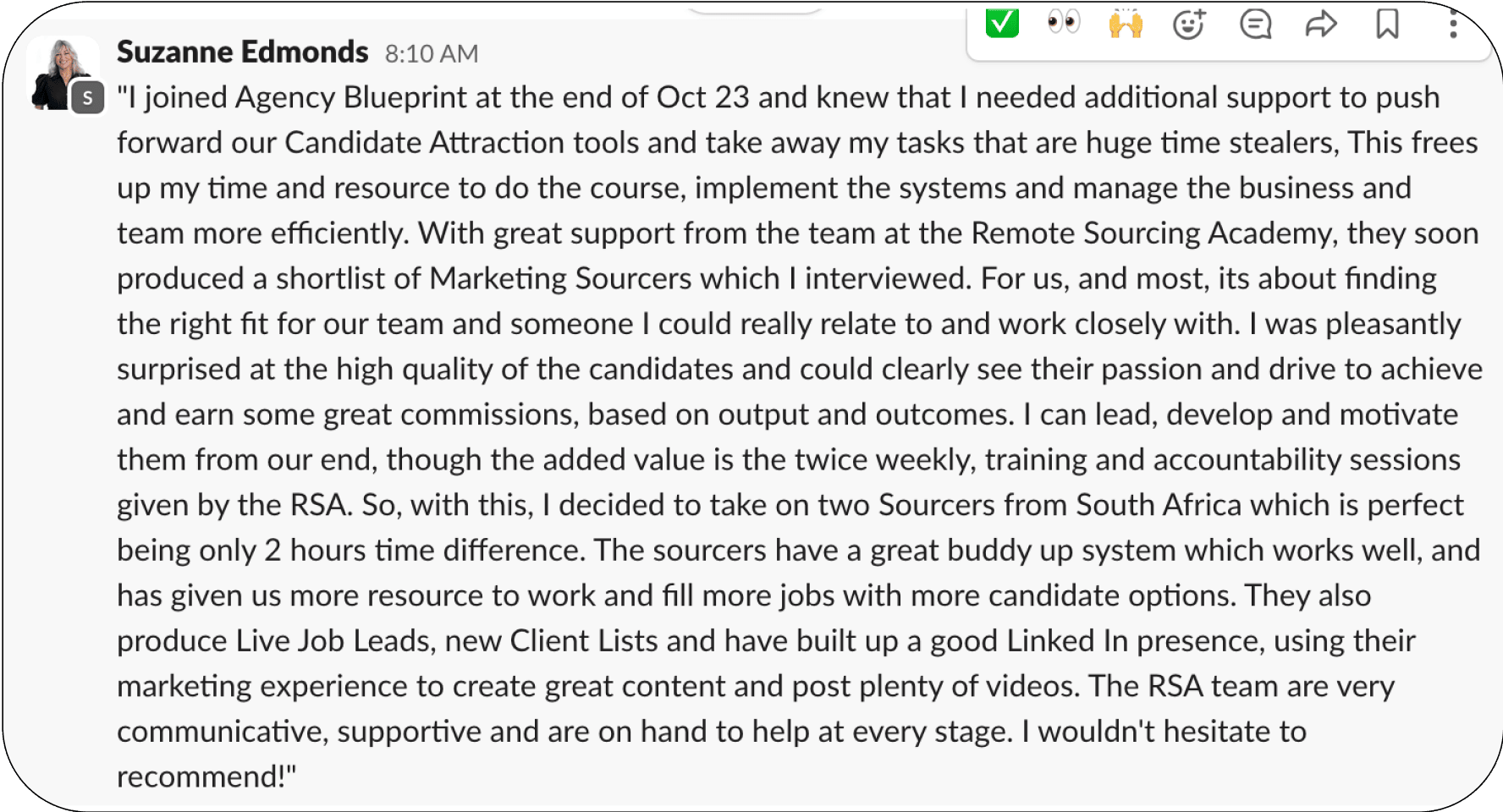Click the phrase Live Job Leads
Viewport: 1503px width, 812px height.
click(x=333, y=641)
